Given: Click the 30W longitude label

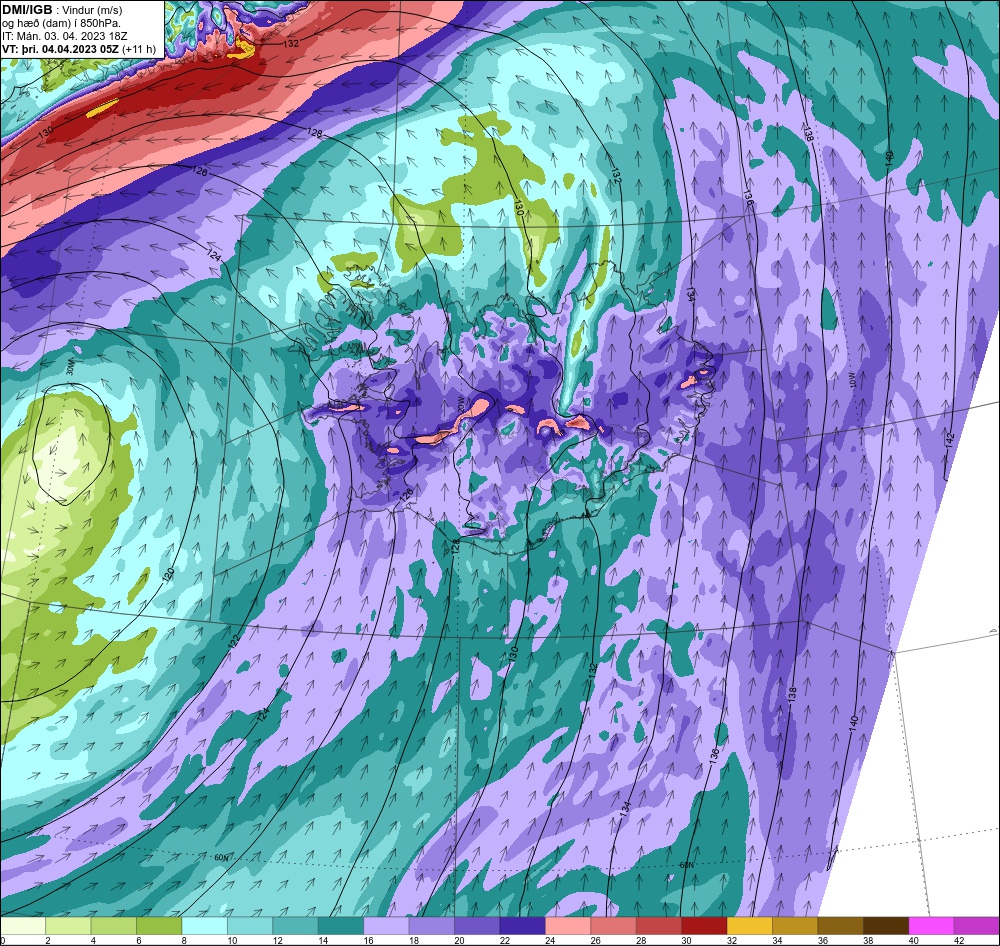Looking at the screenshot, I should pos(70,368).
